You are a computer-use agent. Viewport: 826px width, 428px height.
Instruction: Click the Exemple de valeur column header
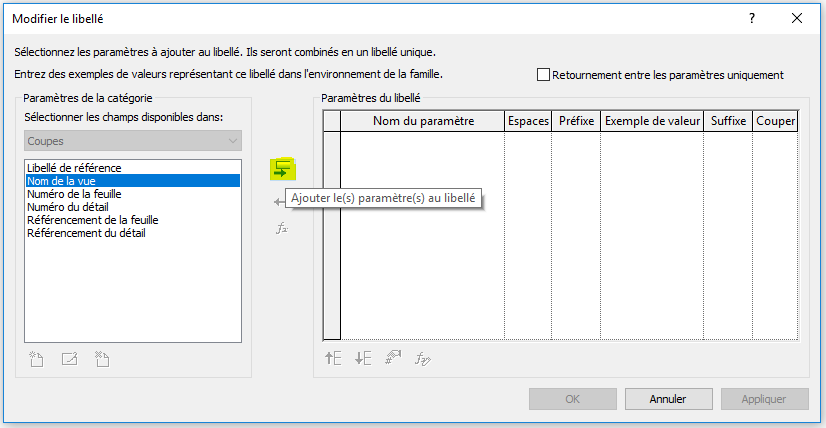[652, 121]
